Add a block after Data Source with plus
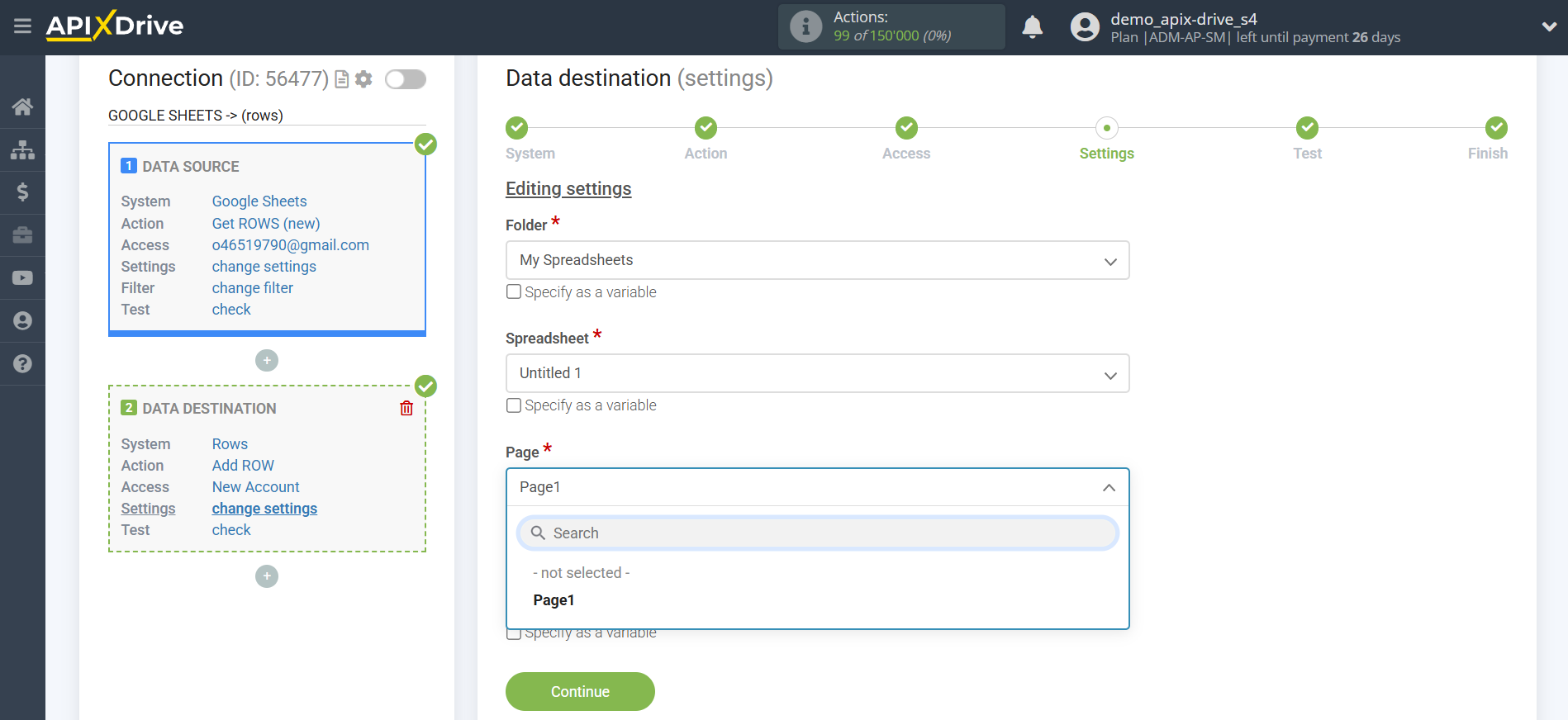This screenshot has height=720, width=1568. (x=267, y=361)
